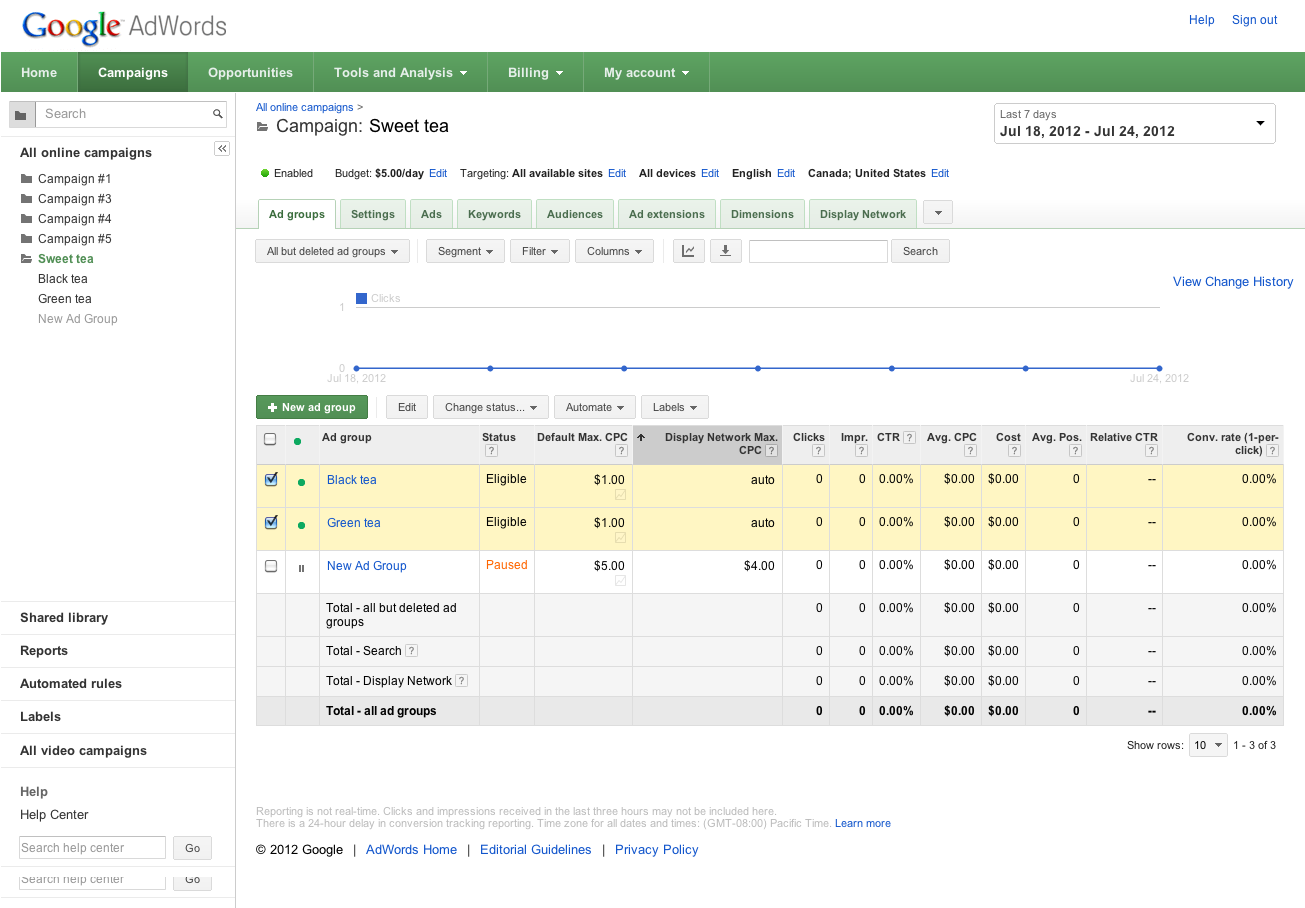Viewport: 1305px width, 908px height.
Task: Open the help icon under the Avg. Pos. header
Action: [x=1075, y=451]
